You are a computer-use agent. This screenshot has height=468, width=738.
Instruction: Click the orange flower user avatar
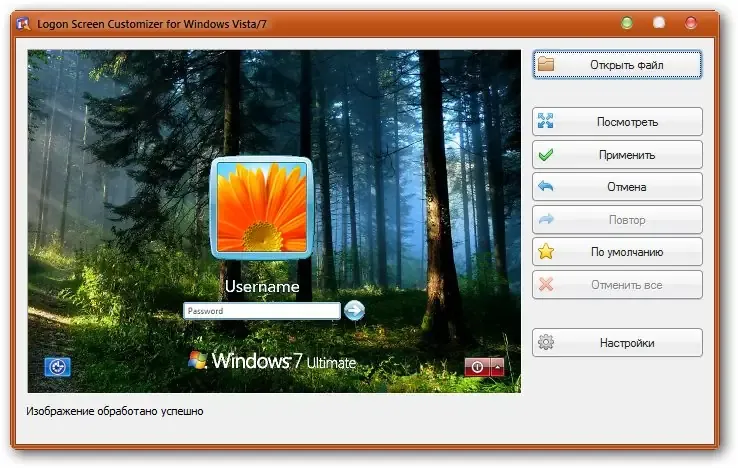coord(262,208)
